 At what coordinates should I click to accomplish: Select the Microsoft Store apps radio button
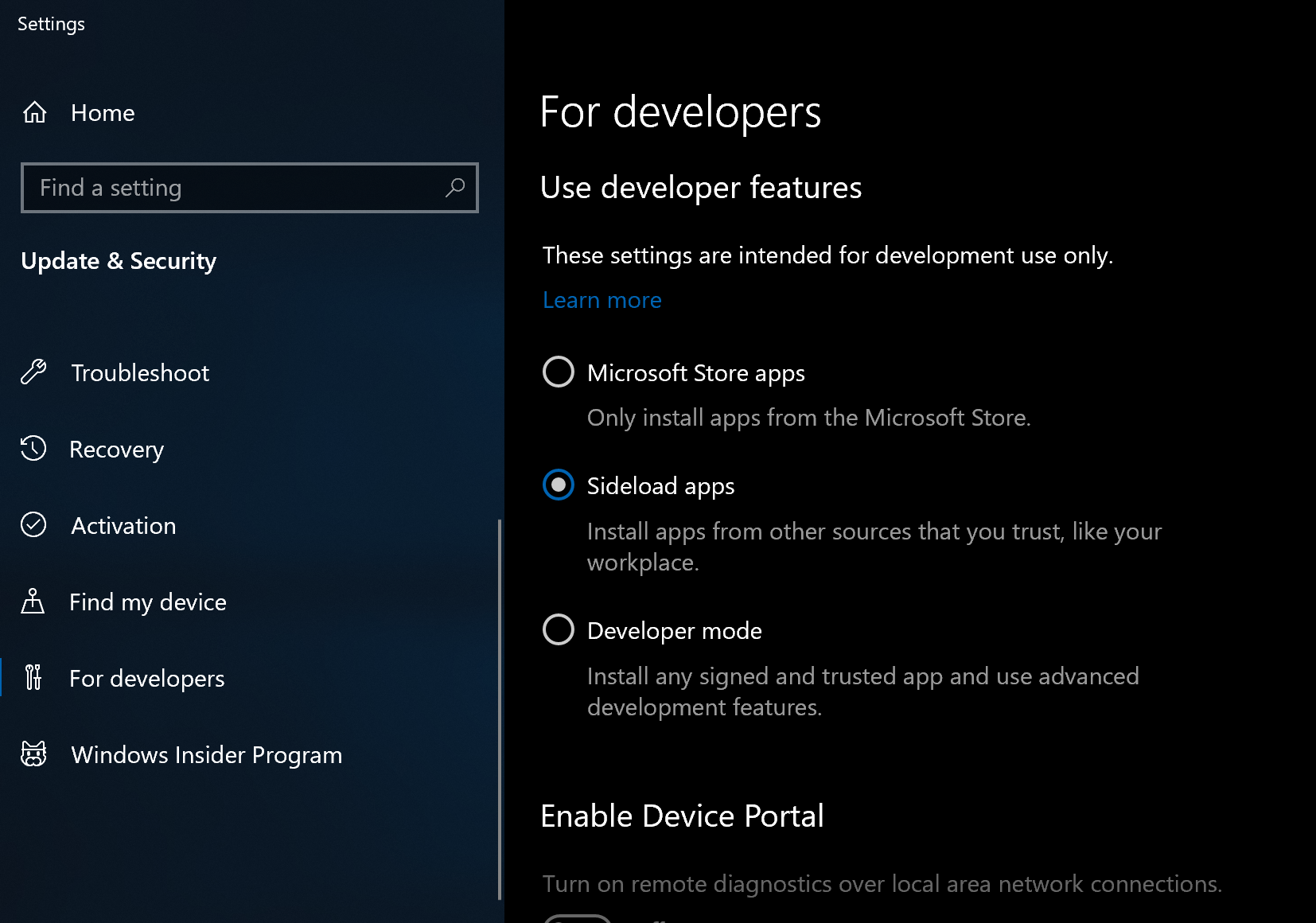click(x=558, y=372)
